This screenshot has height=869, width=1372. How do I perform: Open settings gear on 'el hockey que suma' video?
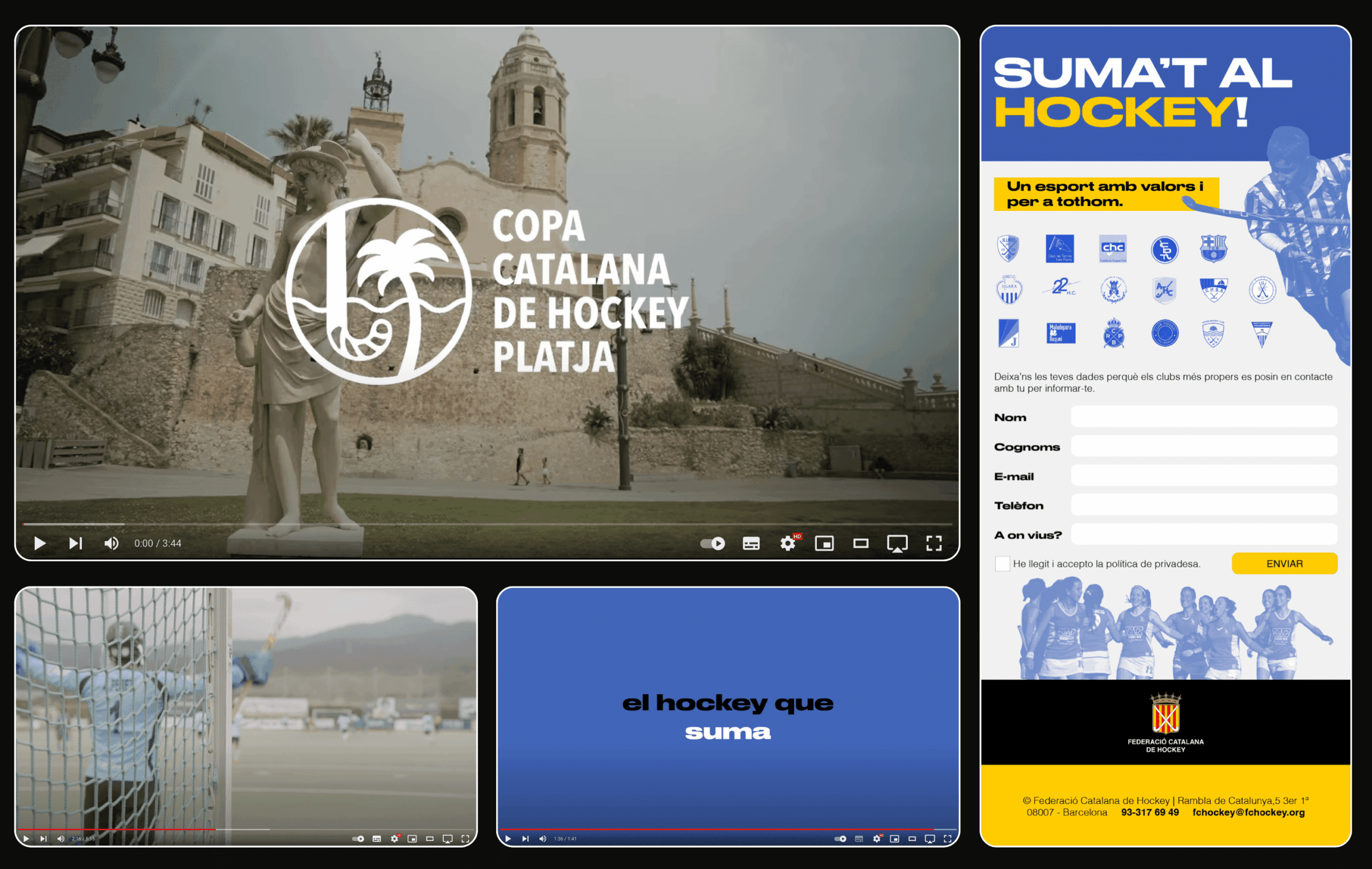click(x=876, y=839)
